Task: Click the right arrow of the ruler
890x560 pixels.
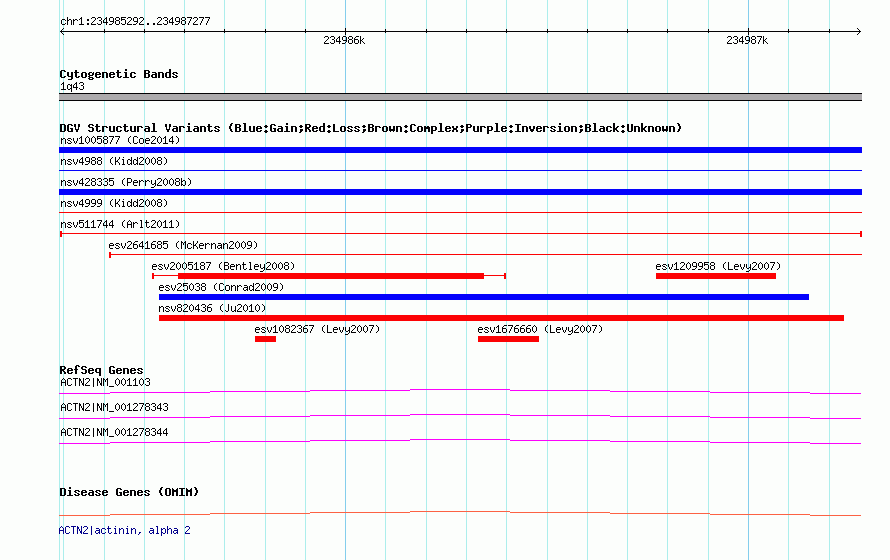Action: click(858, 31)
